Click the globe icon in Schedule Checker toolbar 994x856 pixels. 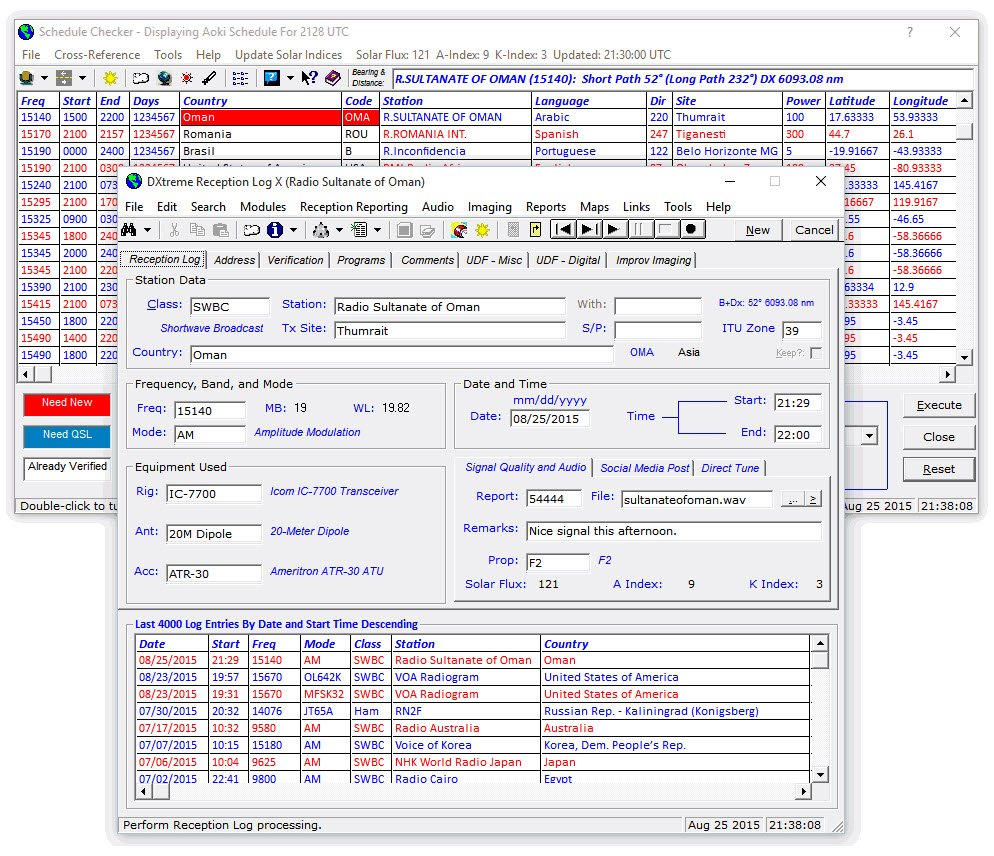click(164, 78)
